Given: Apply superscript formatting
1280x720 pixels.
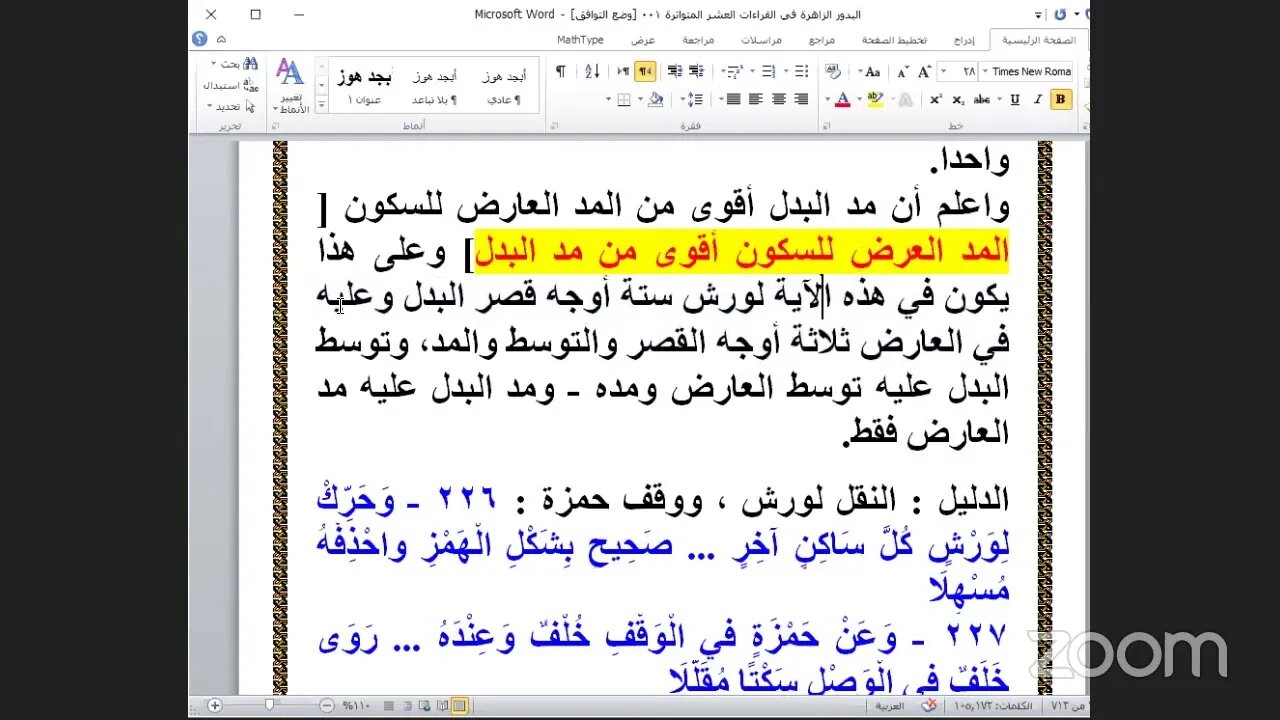Looking at the screenshot, I should pos(935,99).
